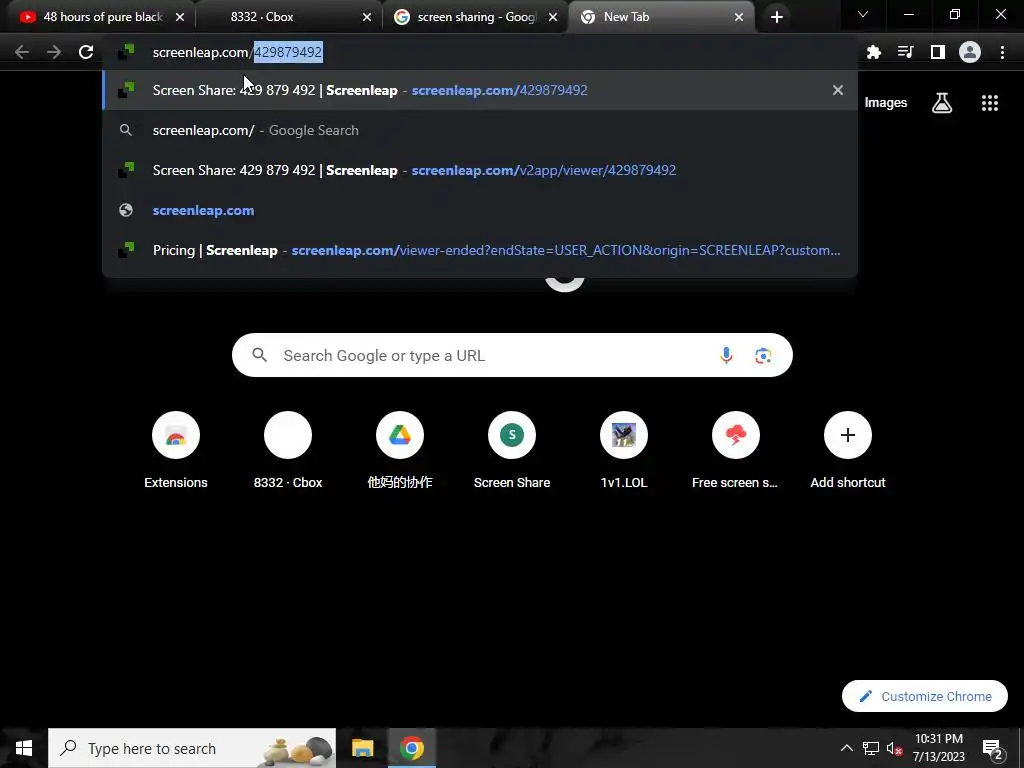1024x768 pixels.
Task: Open the Images link
Action: [x=886, y=103]
